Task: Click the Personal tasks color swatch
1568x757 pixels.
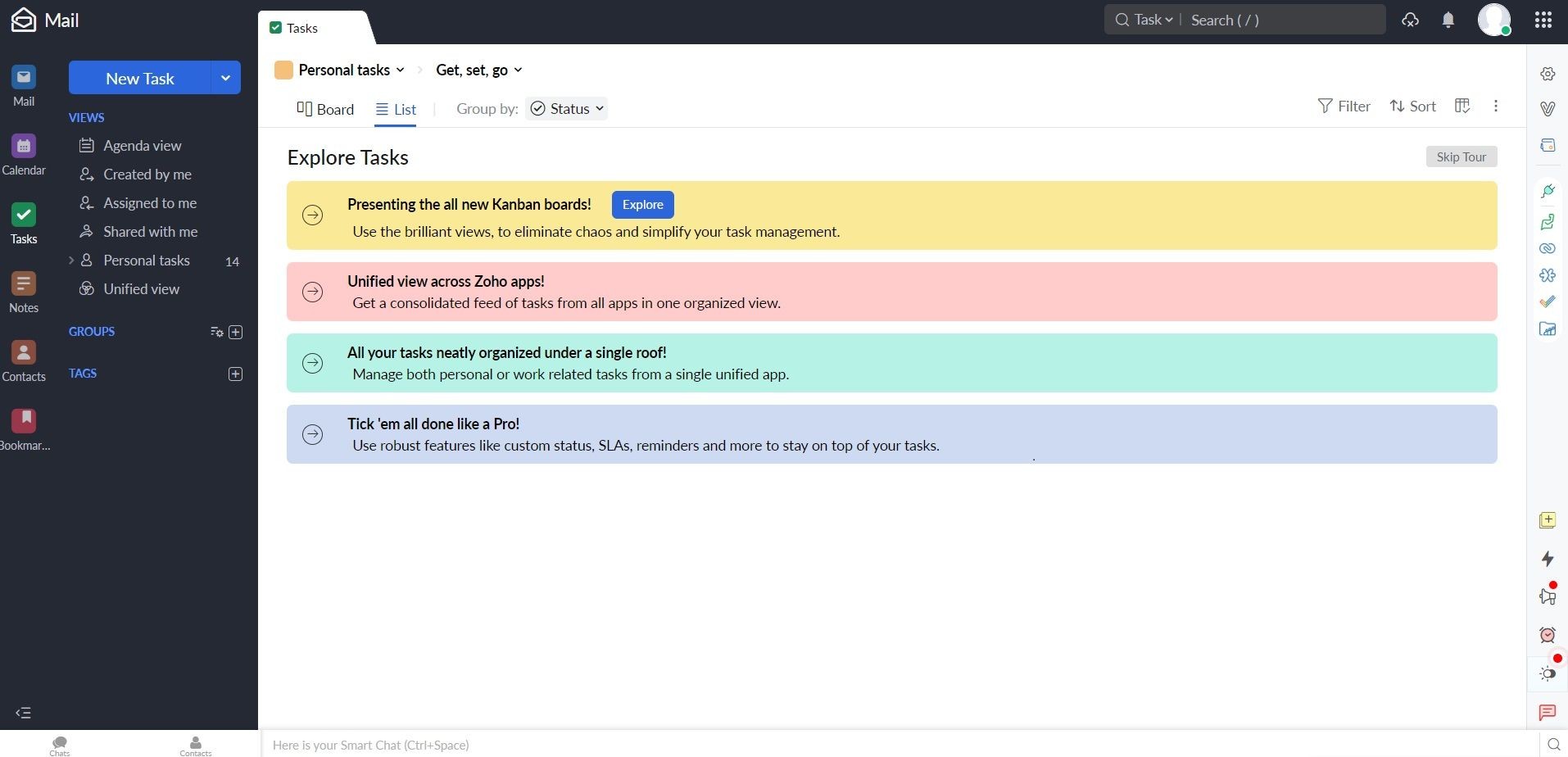Action: point(283,70)
